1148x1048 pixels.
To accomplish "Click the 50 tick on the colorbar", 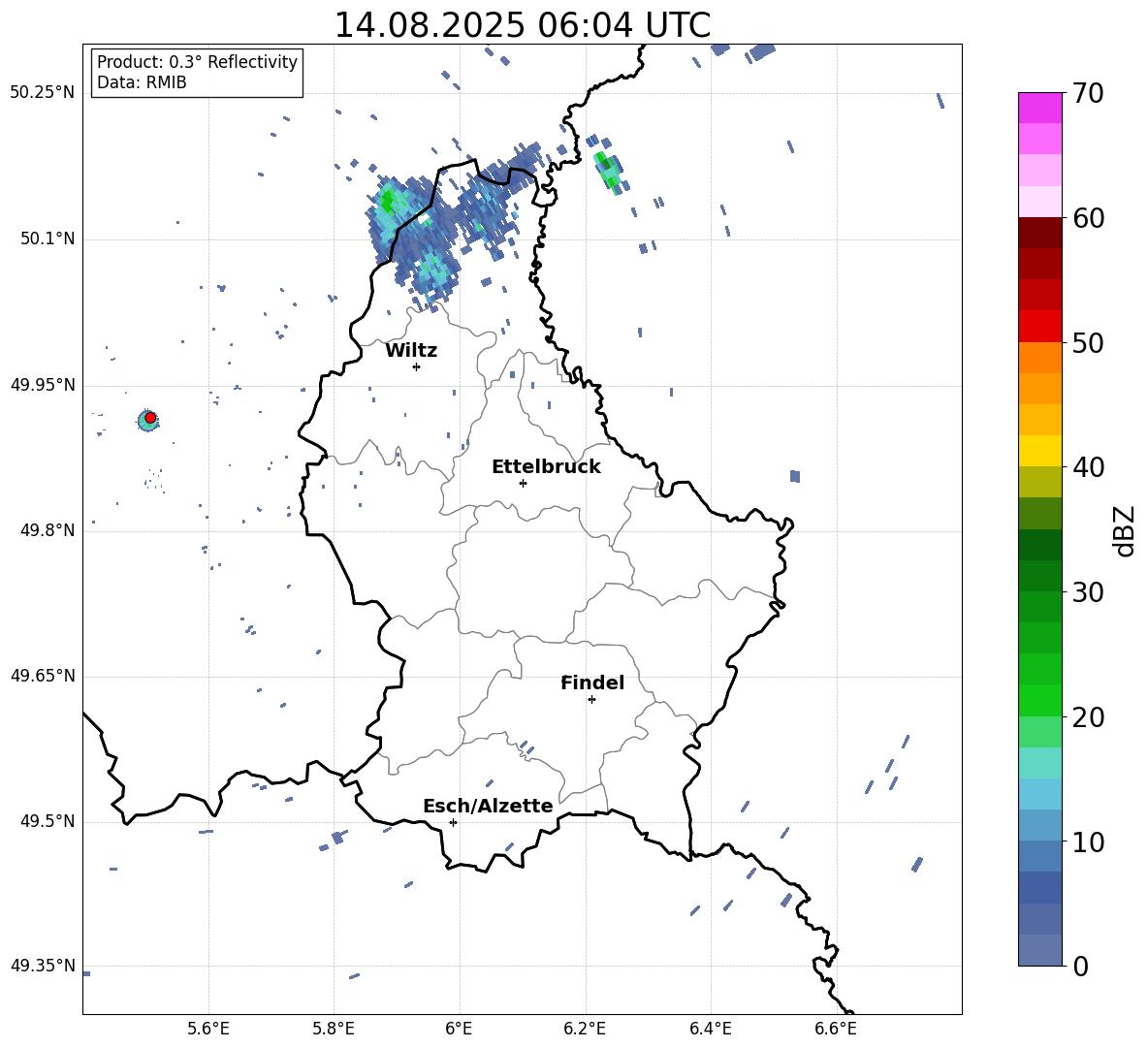I will [1088, 342].
